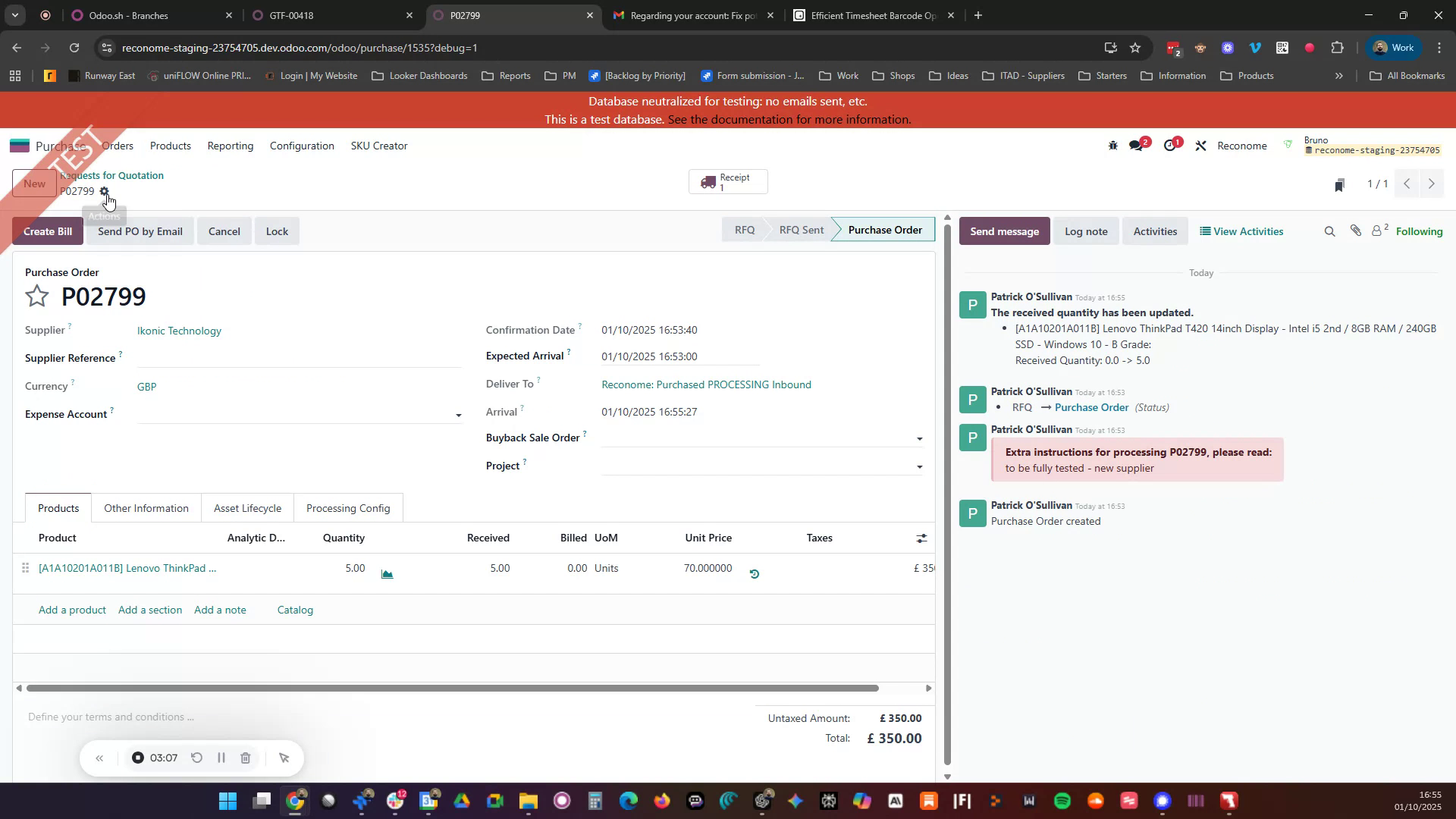This screenshot has width=1456, height=819.
Task: Open Discuss via the messages bubble icon
Action: pos(1137,145)
